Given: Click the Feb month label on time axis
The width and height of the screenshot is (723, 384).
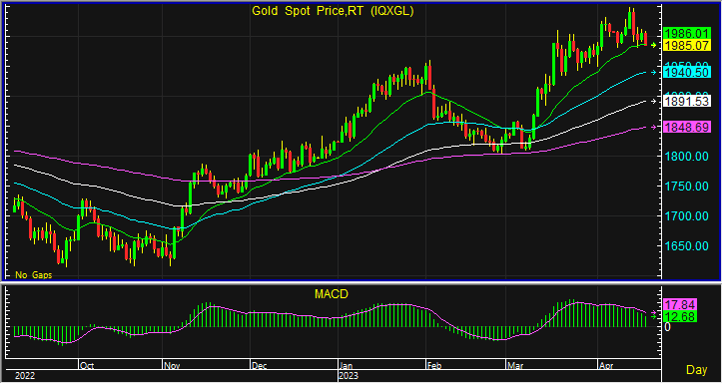Looking at the screenshot, I should (434, 366).
